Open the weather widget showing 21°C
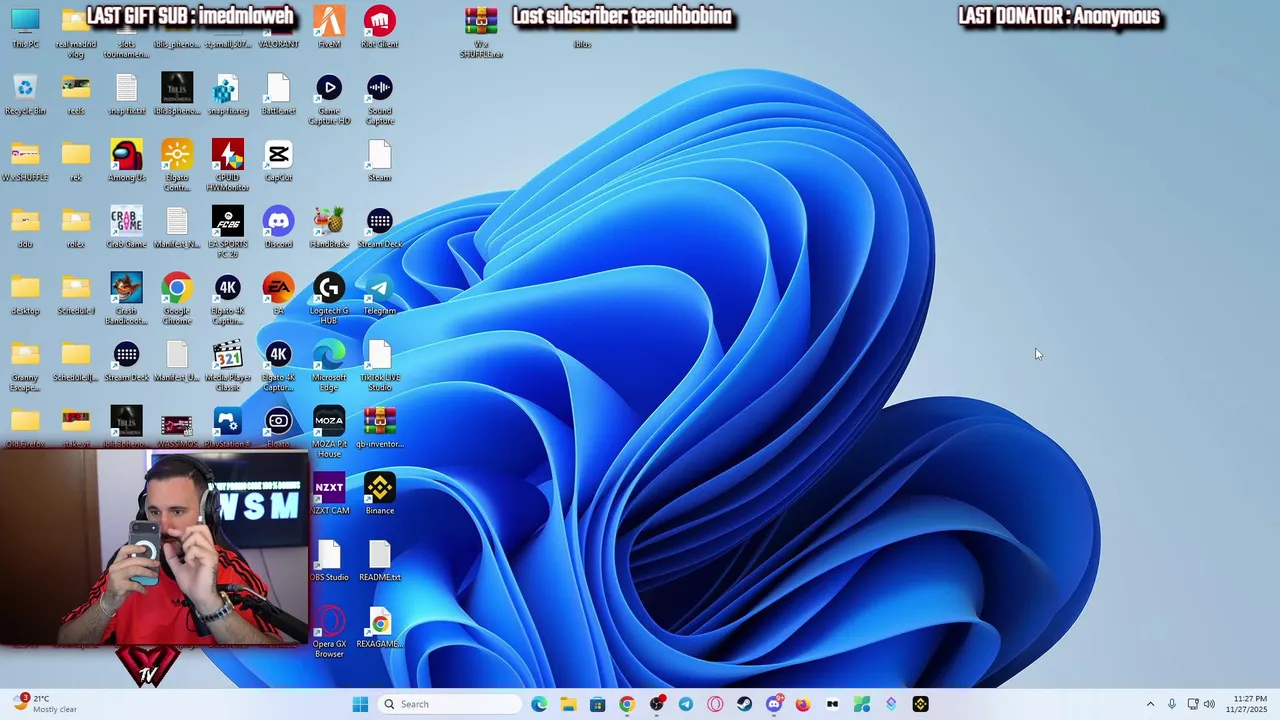1280x720 pixels. tap(45, 704)
